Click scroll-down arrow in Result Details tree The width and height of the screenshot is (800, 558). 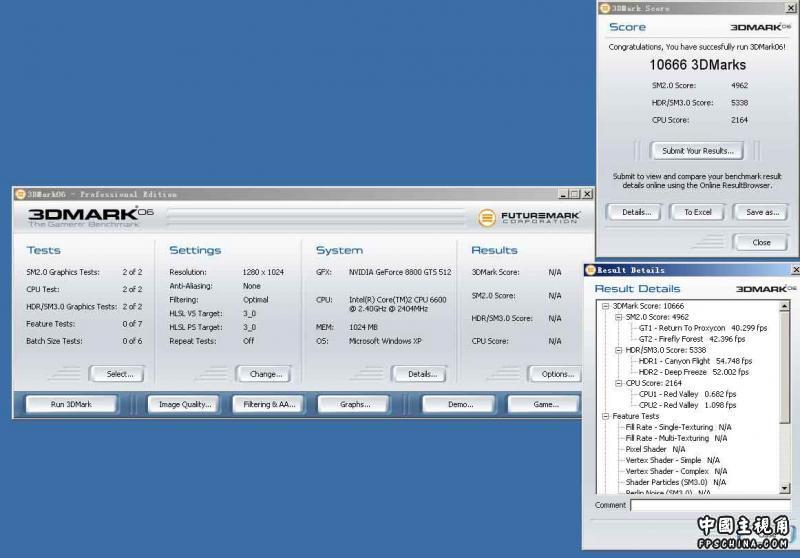785,489
